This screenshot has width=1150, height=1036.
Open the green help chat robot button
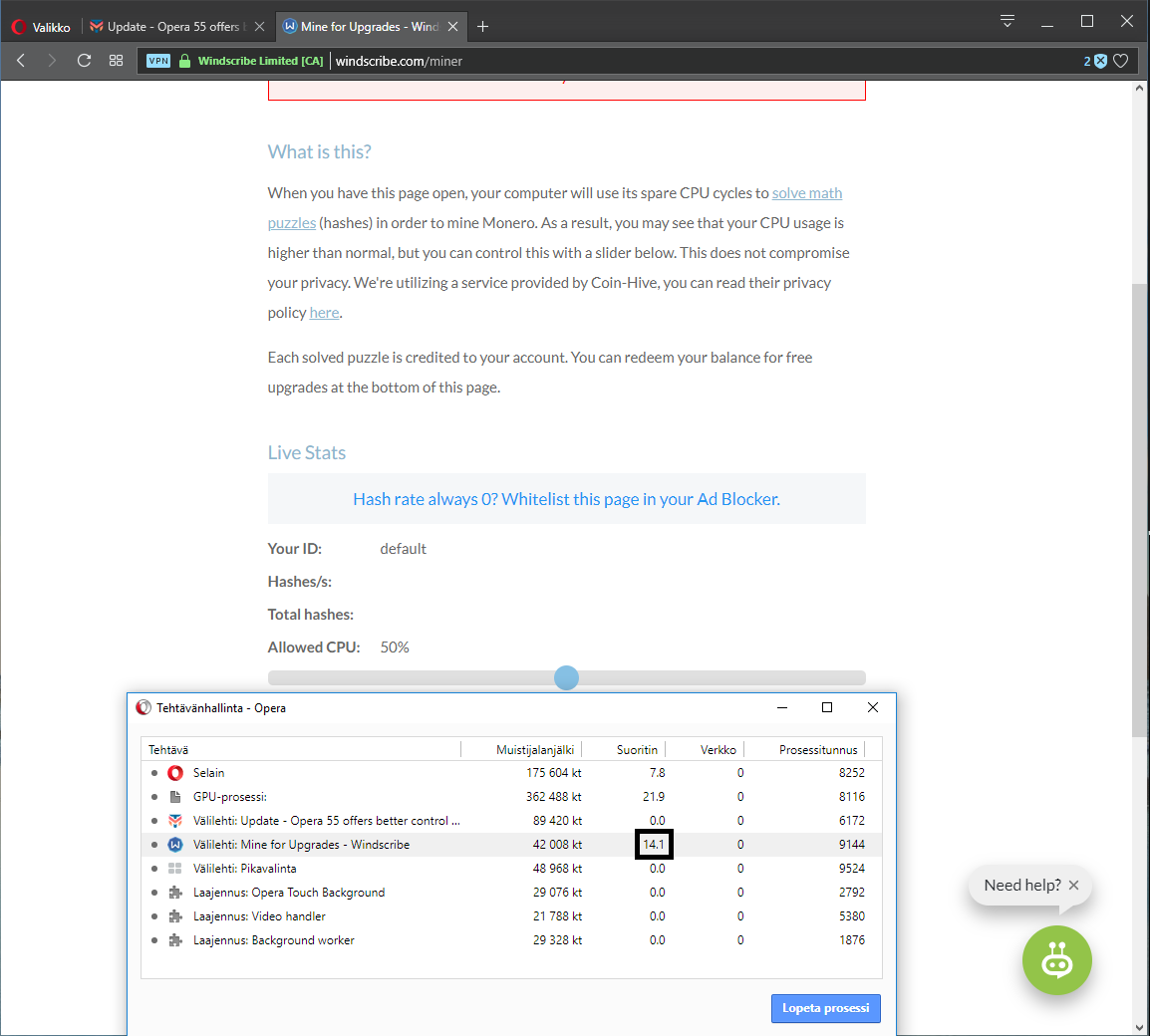click(x=1057, y=960)
